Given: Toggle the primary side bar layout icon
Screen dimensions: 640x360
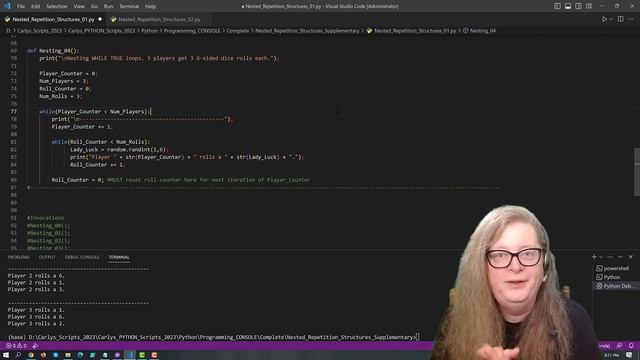Looking at the screenshot, I should (557, 6).
